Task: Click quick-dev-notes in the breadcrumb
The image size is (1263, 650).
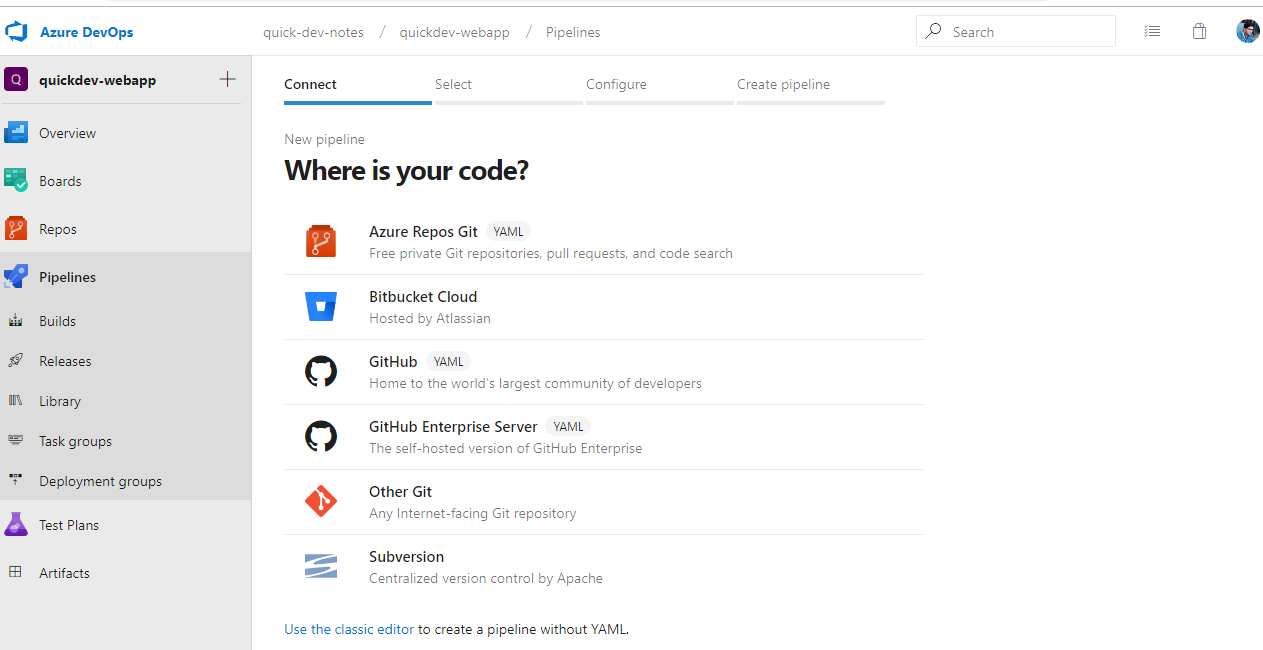Action: (313, 32)
